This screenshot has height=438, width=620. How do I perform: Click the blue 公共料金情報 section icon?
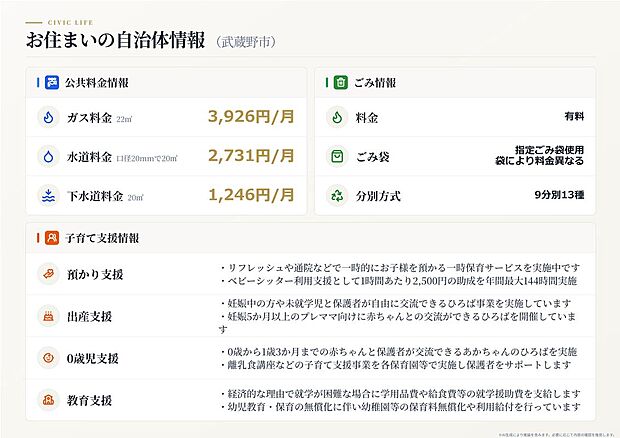pos(52,83)
